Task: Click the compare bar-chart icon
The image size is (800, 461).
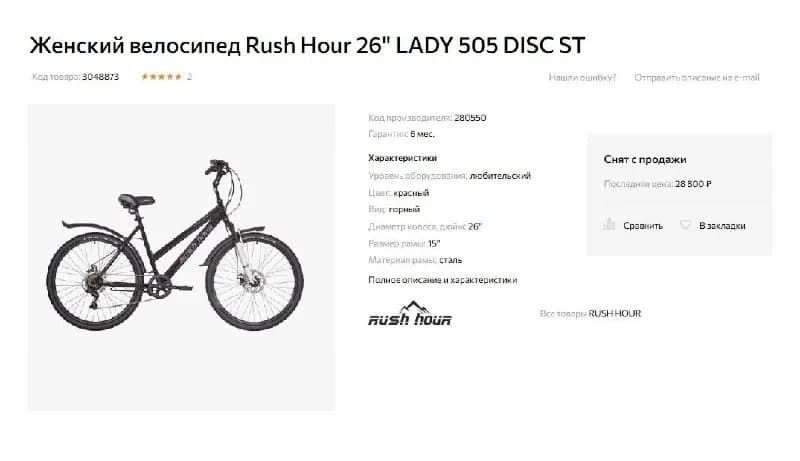Action: tap(609, 224)
